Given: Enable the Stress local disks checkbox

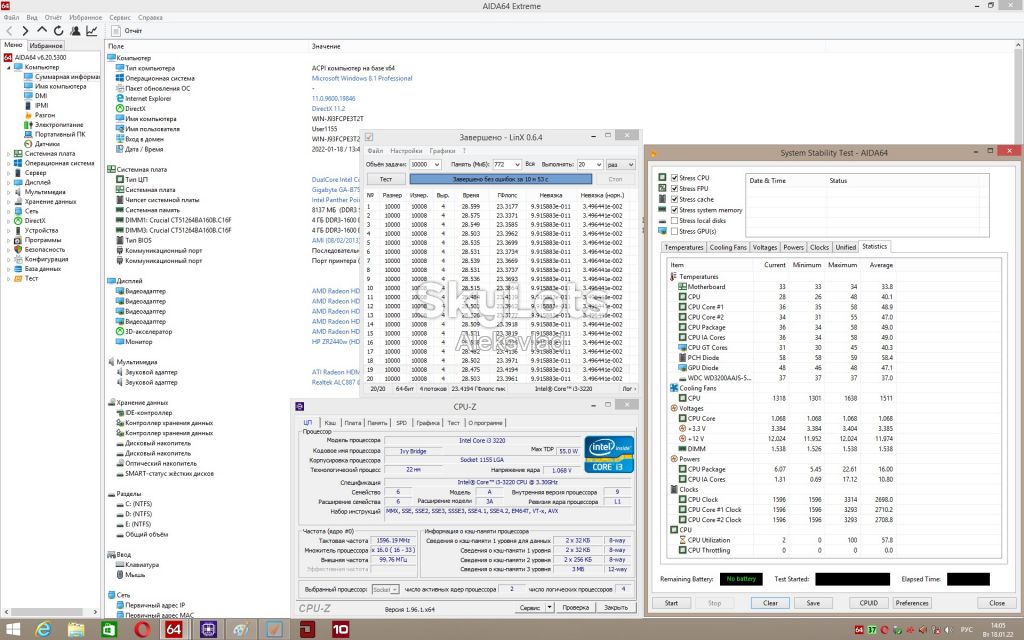Looking at the screenshot, I should click(x=675, y=221).
